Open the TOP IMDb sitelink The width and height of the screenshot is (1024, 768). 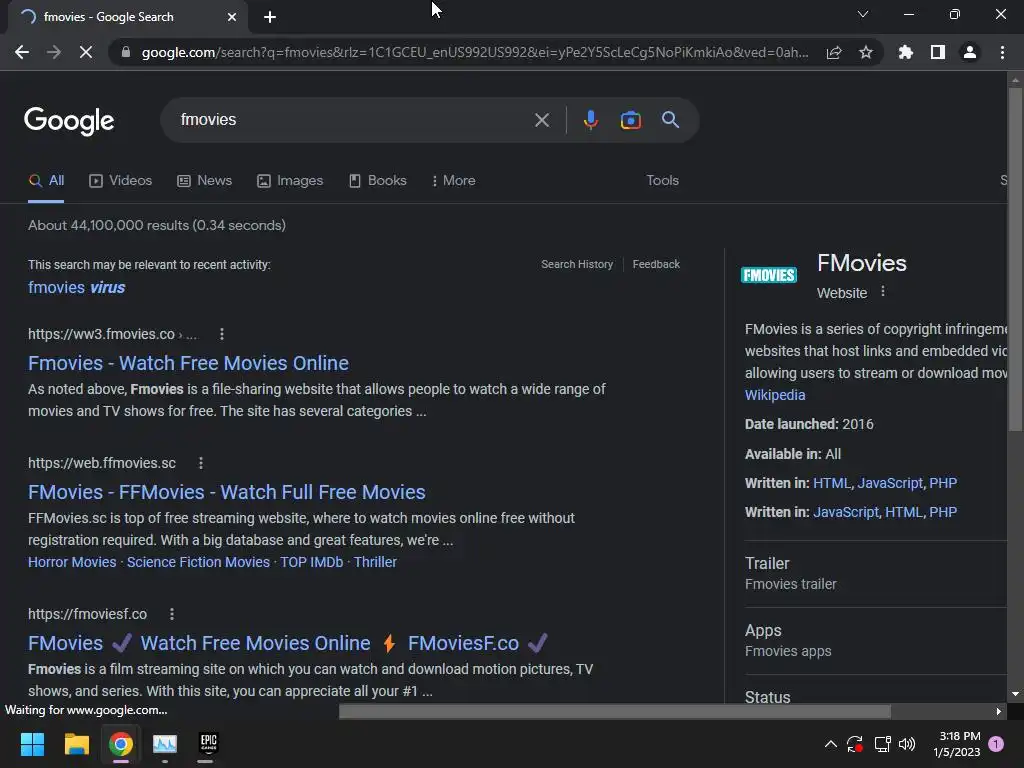(312, 562)
